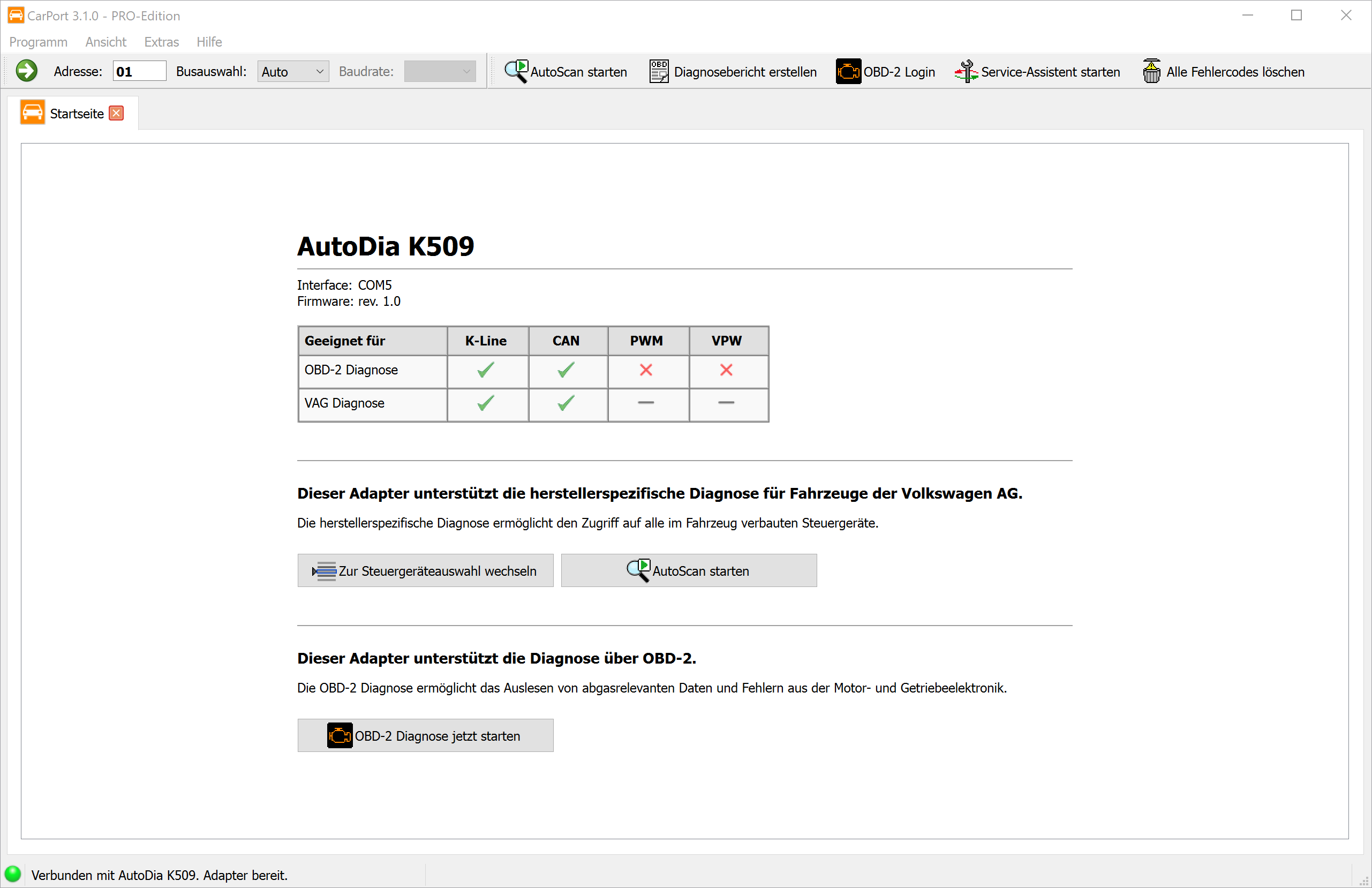
Task: Click the orange car Startseite tab icon
Action: pyautogui.click(x=32, y=112)
